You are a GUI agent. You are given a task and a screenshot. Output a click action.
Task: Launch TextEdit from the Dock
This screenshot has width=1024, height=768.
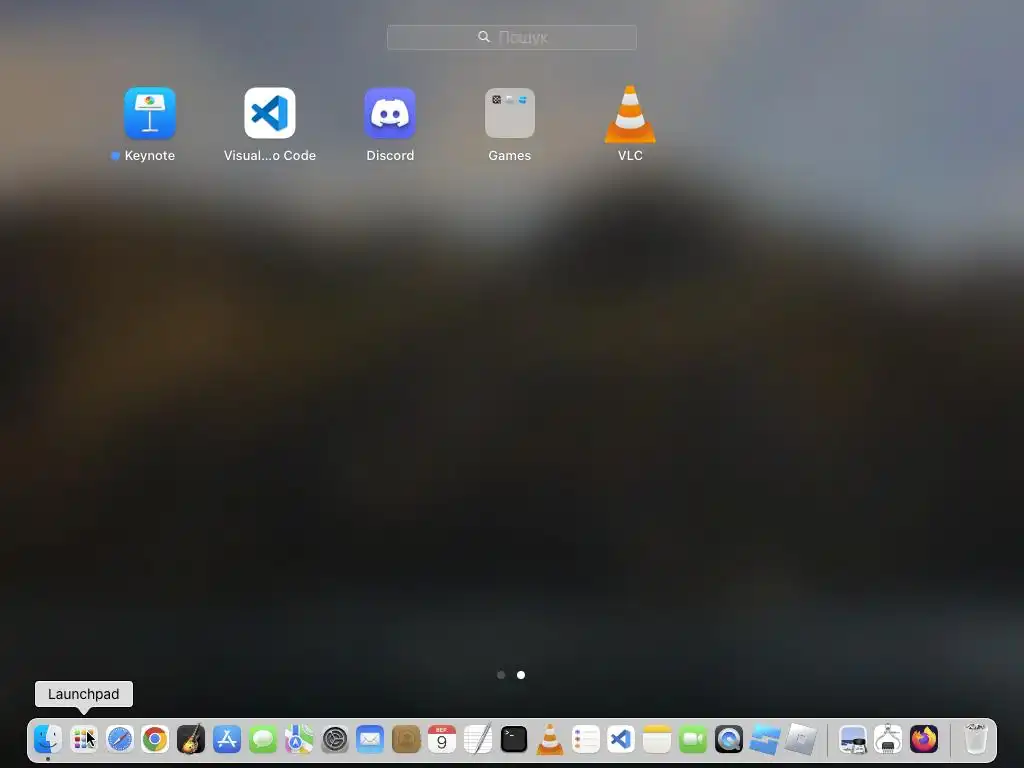pyautogui.click(x=478, y=739)
